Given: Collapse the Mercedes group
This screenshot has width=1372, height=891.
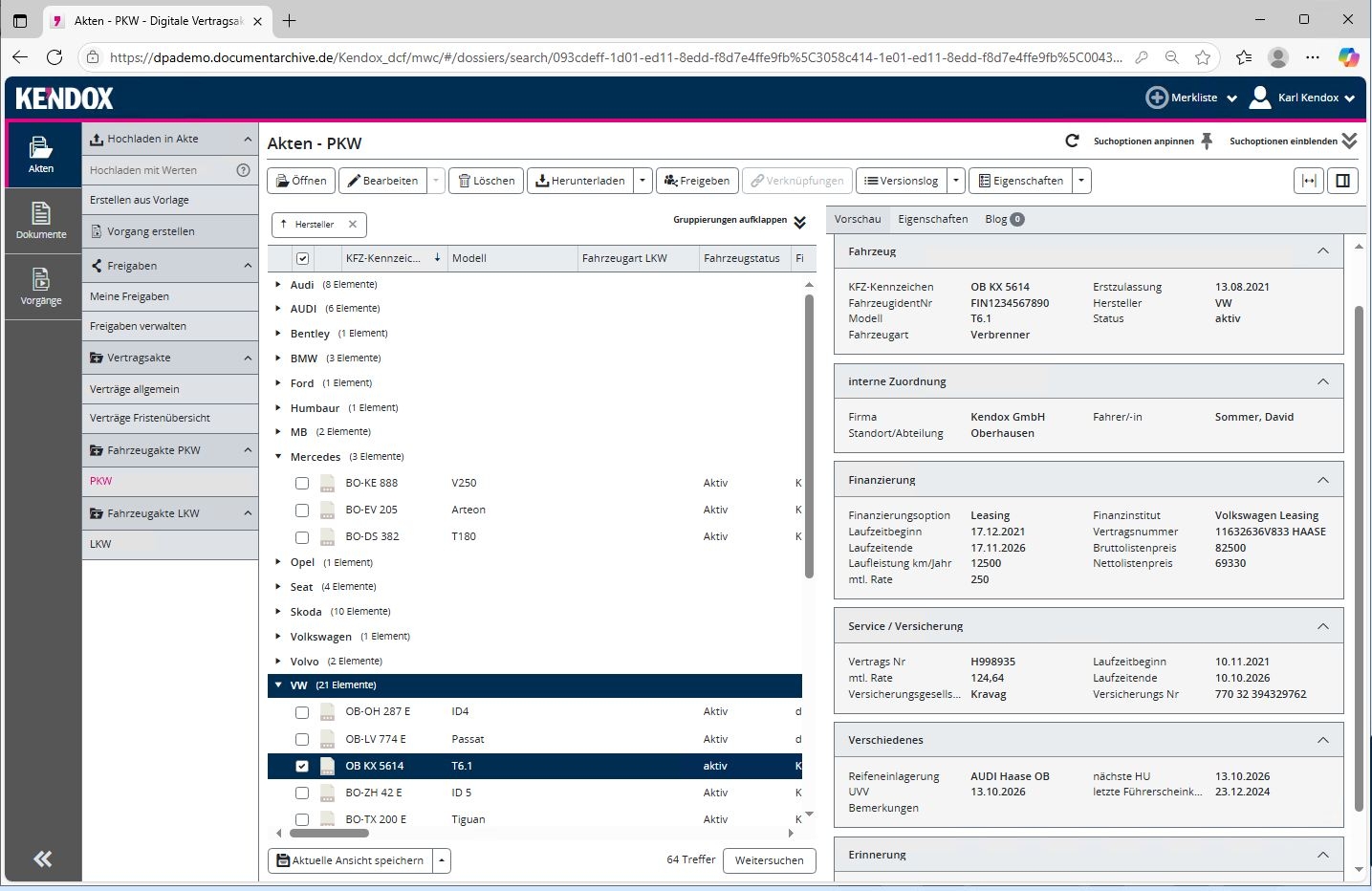Looking at the screenshot, I should 278,457.
